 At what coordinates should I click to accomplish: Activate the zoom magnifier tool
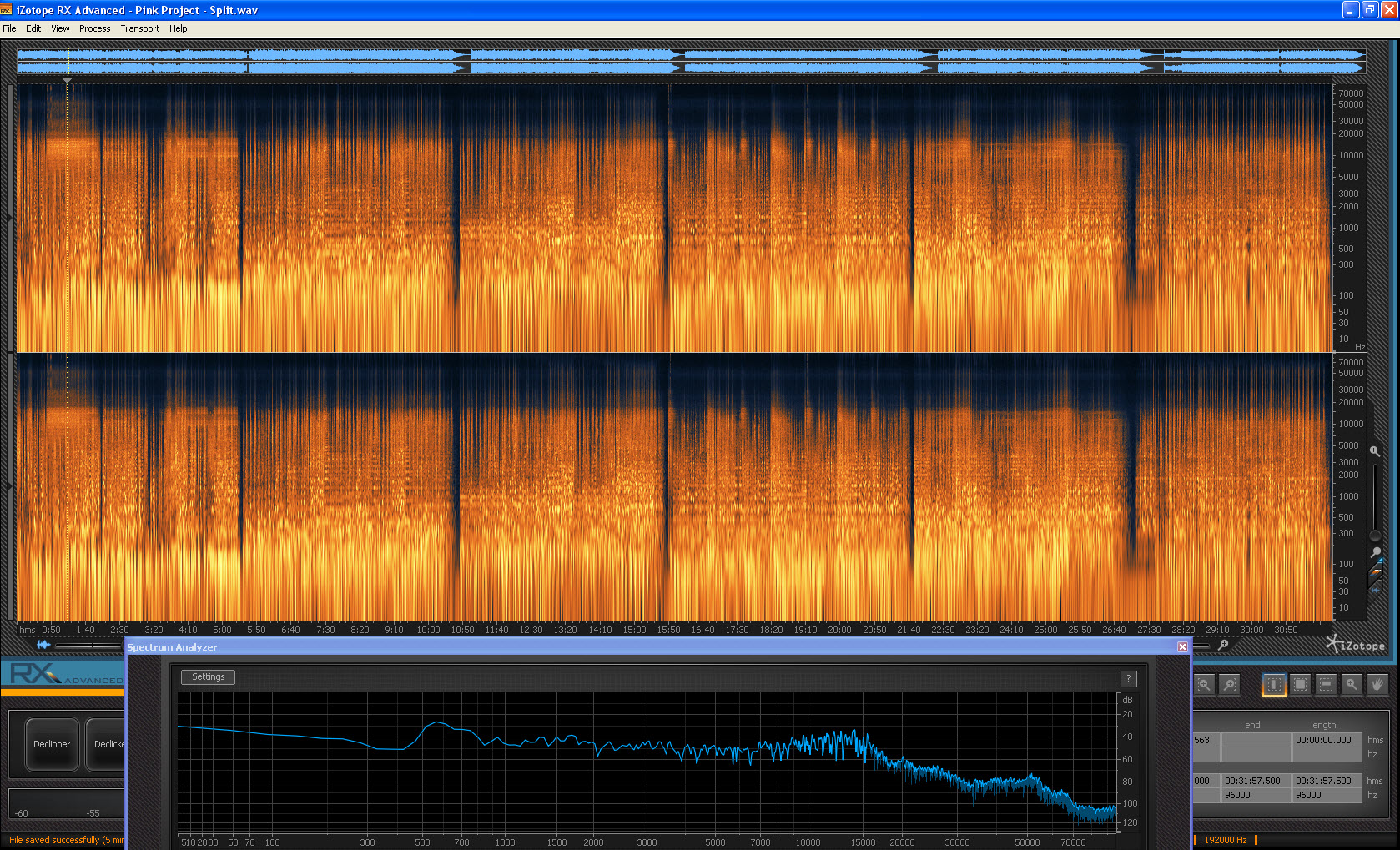tap(1352, 684)
